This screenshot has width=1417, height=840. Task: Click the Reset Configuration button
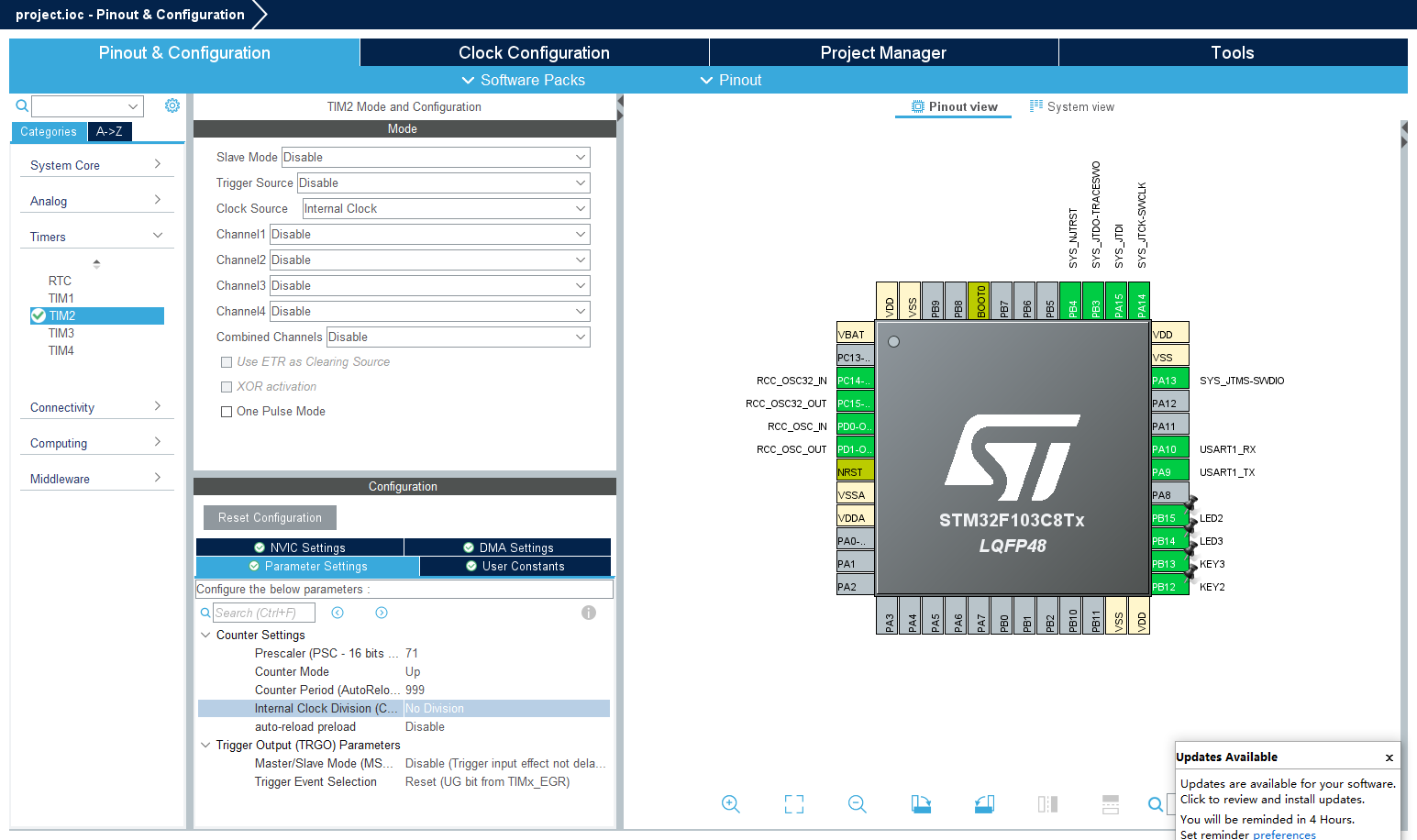[270, 517]
